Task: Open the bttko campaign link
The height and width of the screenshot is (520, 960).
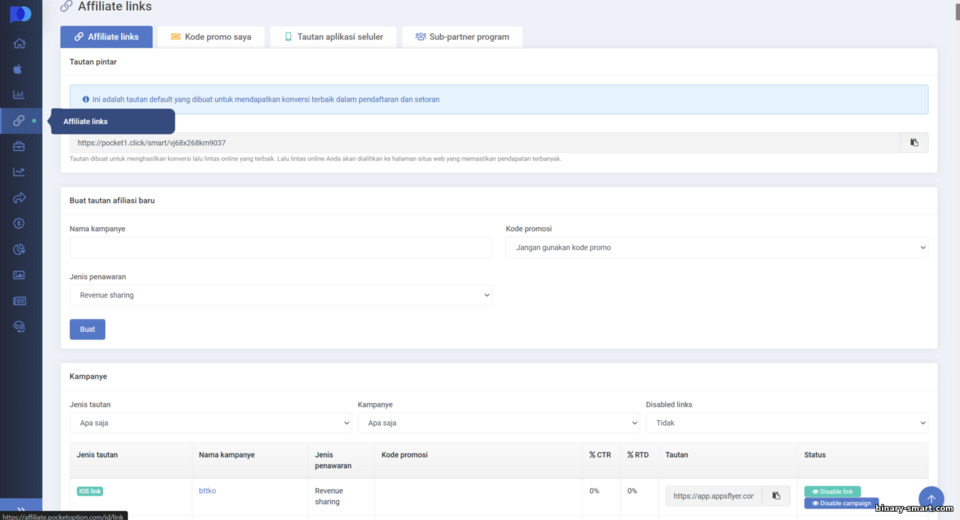Action: point(208,491)
